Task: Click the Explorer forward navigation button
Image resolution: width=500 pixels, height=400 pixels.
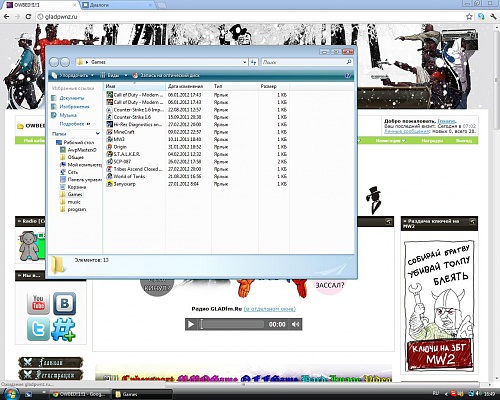Action: click(x=65, y=62)
